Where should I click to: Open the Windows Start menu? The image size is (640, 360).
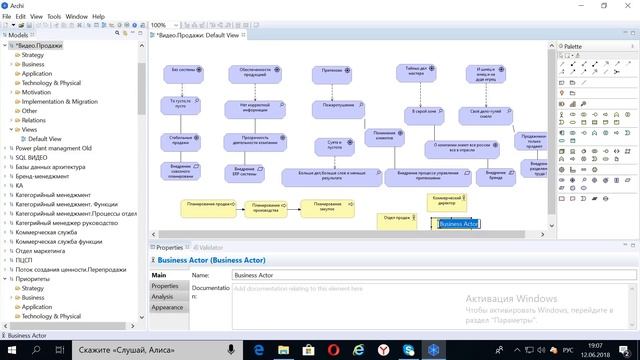pos(11,350)
